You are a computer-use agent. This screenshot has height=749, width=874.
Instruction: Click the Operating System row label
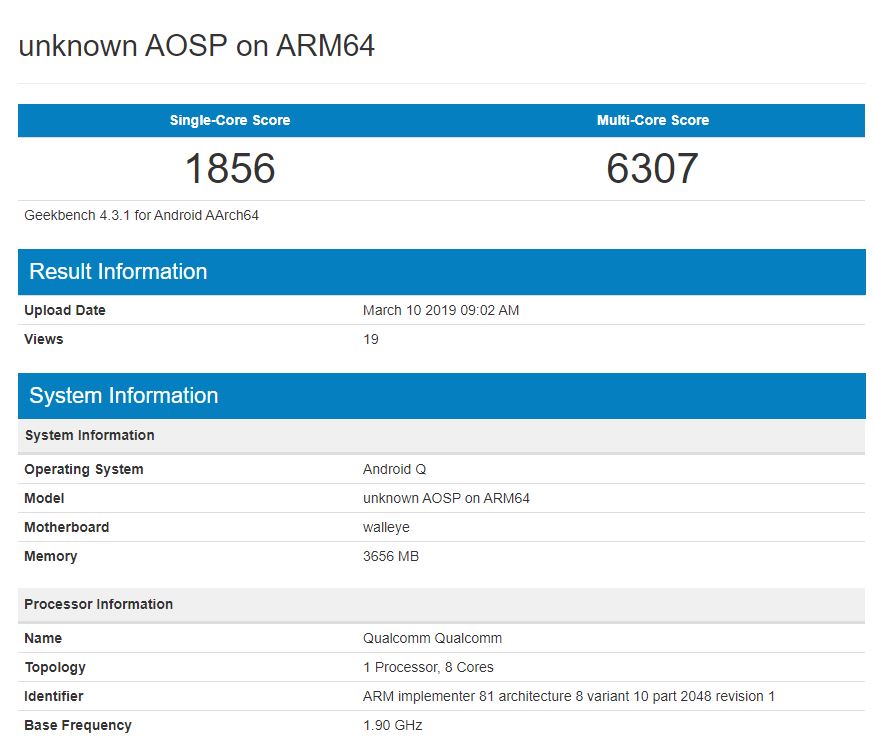(x=84, y=469)
